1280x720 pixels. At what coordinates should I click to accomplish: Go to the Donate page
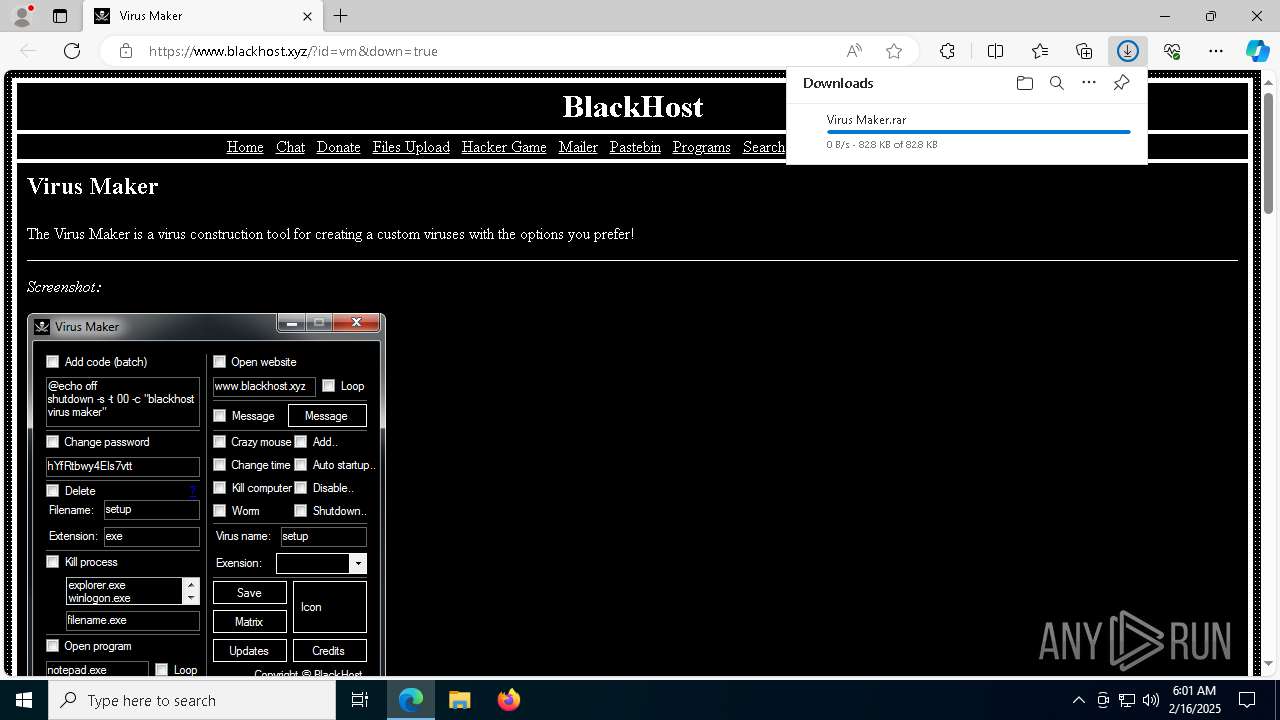click(x=338, y=147)
